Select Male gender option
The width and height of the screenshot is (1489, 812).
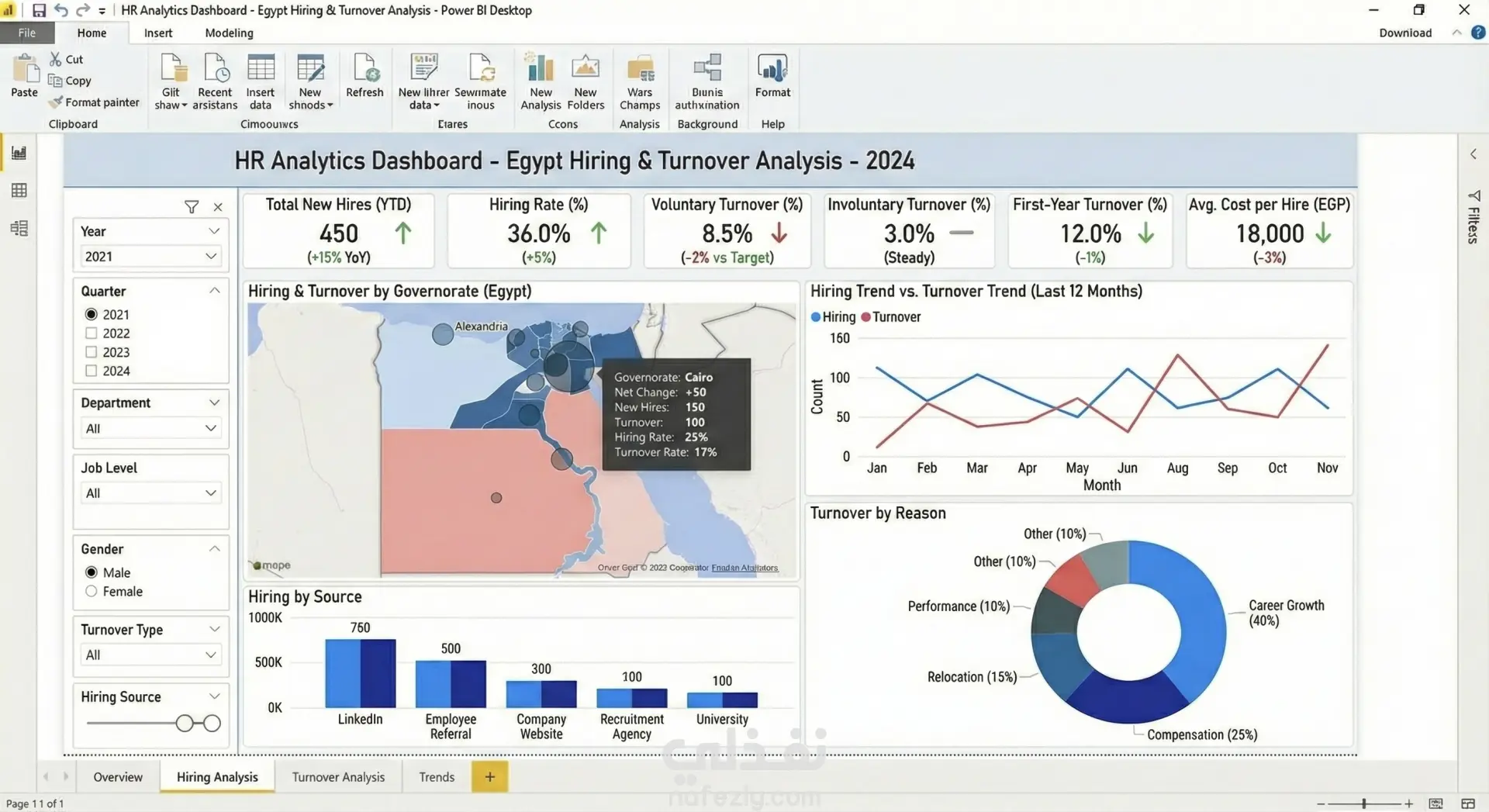click(91, 572)
